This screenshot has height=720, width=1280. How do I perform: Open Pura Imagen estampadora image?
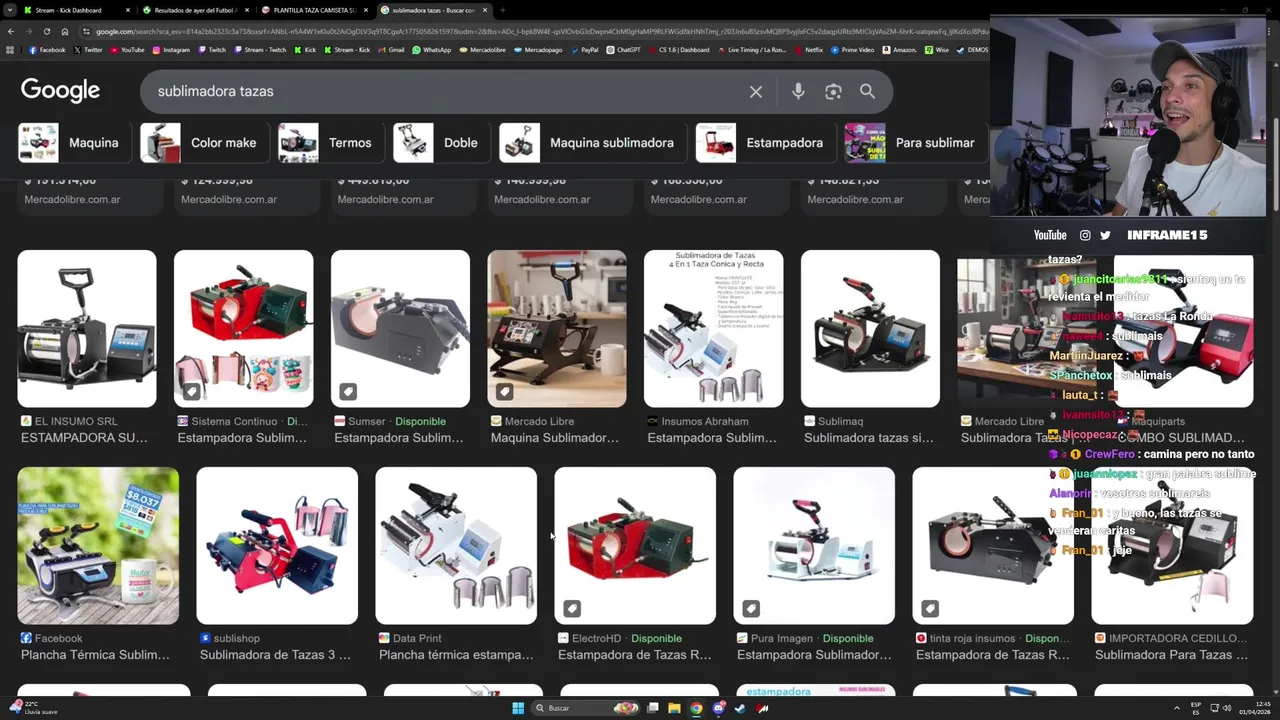pyautogui.click(x=814, y=546)
